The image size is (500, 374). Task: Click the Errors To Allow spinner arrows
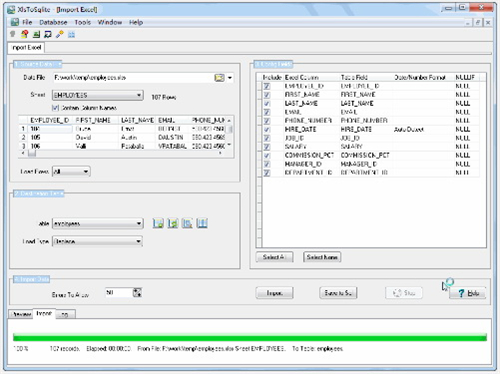[137, 293]
